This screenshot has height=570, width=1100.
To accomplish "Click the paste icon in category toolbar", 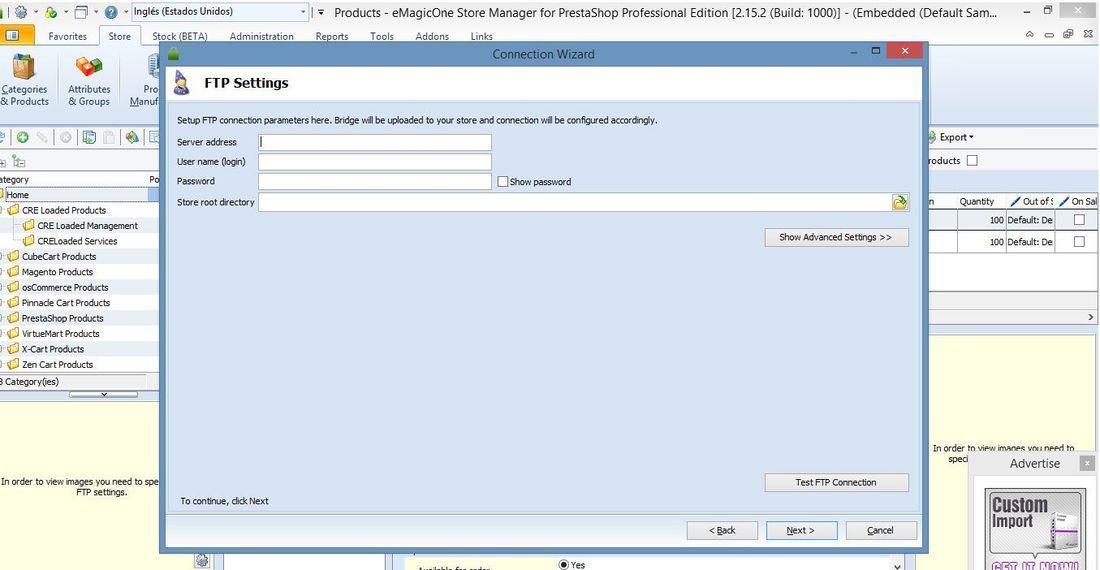I will coord(109,137).
